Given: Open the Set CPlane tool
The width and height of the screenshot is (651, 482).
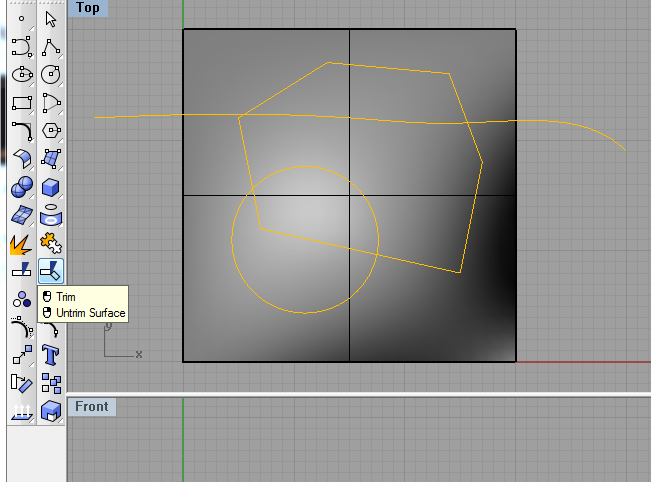Looking at the screenshot, I should [22, 411].
